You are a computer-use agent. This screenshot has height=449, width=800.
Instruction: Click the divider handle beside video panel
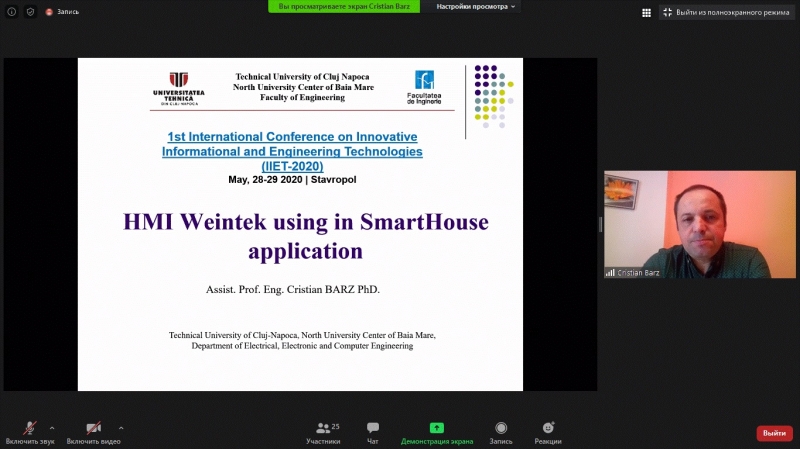[x=601, y=224]
